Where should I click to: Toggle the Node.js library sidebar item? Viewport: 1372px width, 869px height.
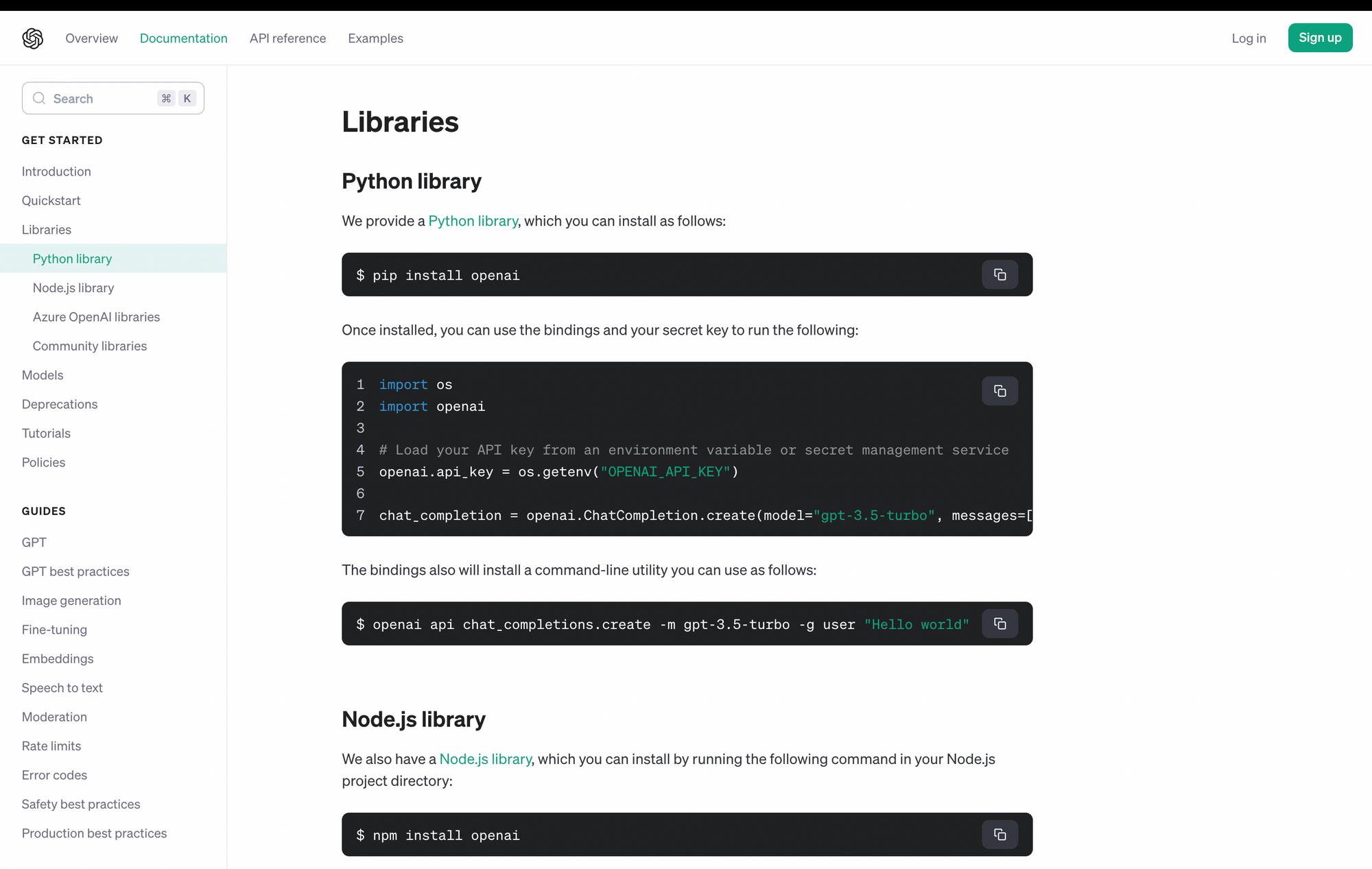pos(73,287)
